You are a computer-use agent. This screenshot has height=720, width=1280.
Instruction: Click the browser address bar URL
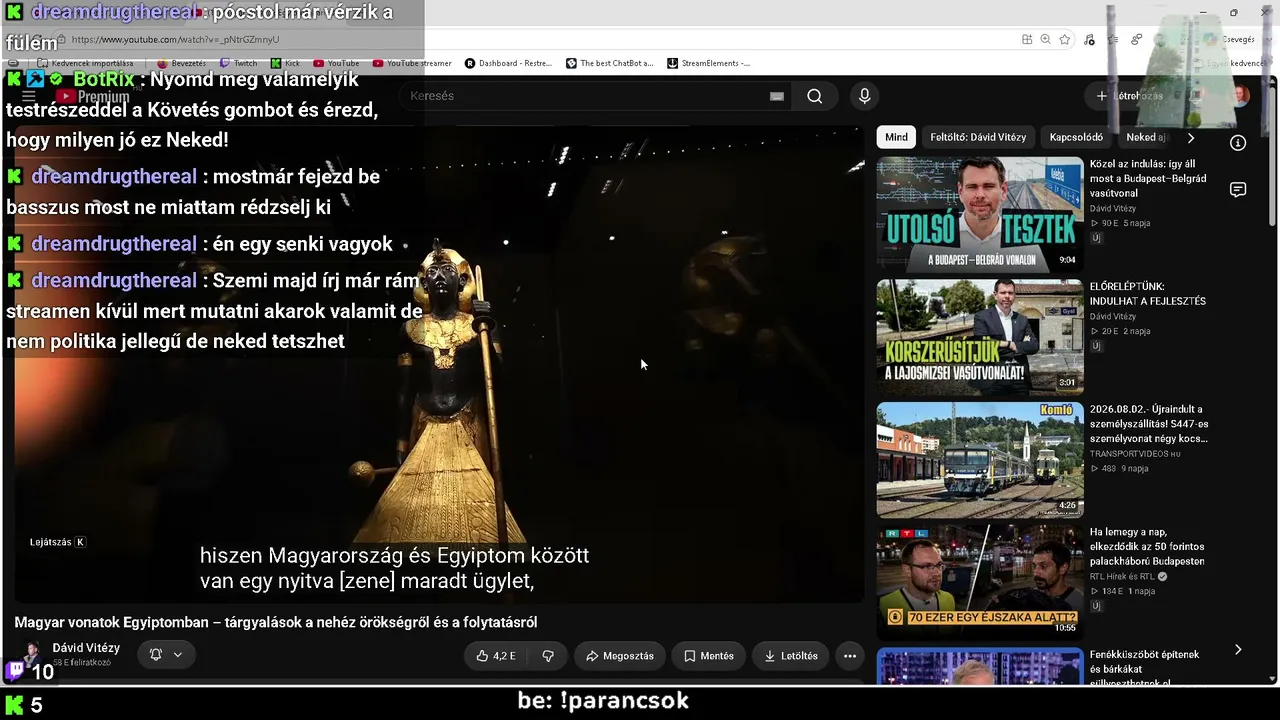175,39
